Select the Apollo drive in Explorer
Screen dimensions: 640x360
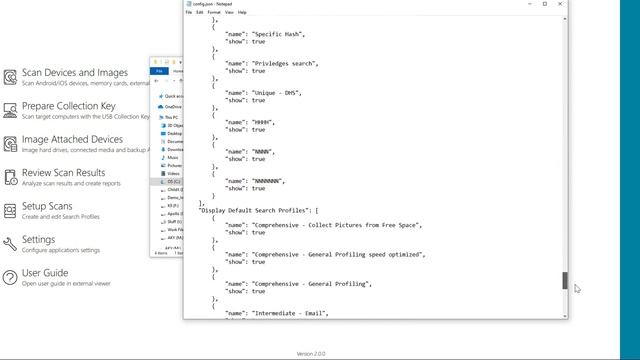(172, 213)
